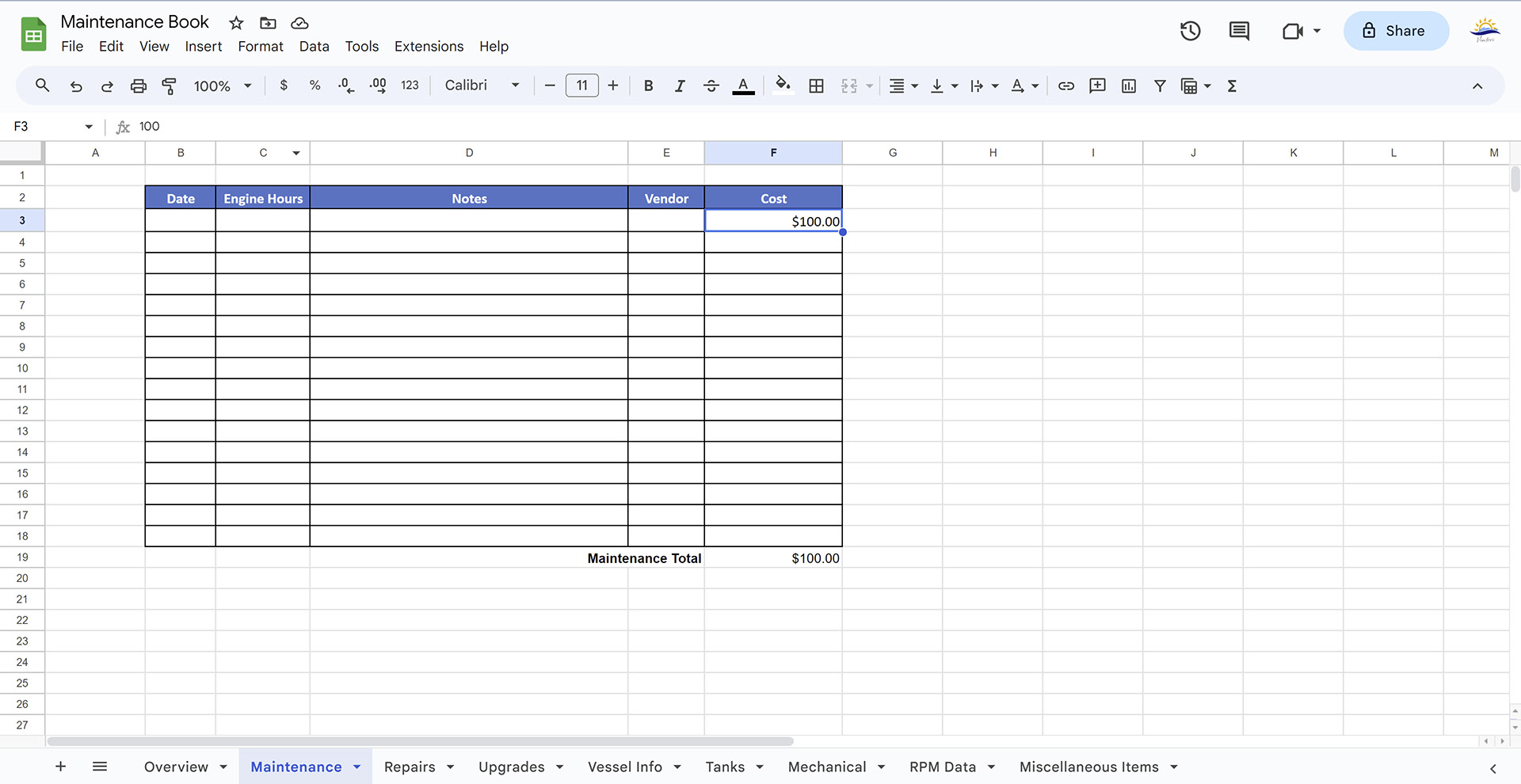Open the account profile avatar
Screen dimensions: 1521x784
tap(1485, 31)
